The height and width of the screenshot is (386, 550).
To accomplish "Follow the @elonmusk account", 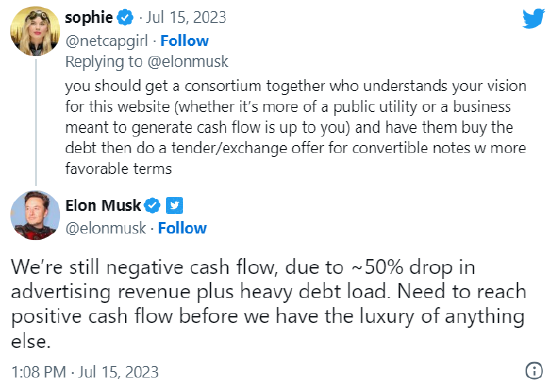I will click(x=182, y=228).
